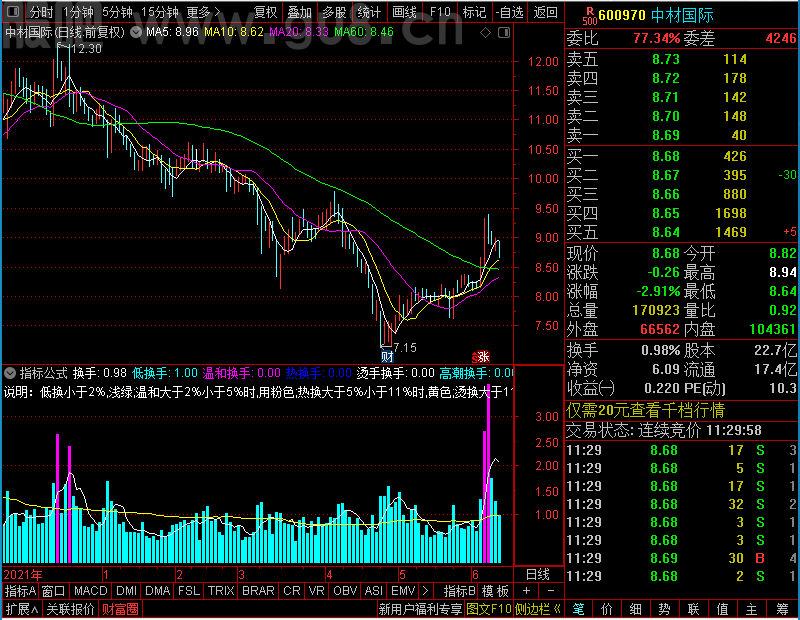Activate the 画线 drawing tool

(x=404, y=11)
